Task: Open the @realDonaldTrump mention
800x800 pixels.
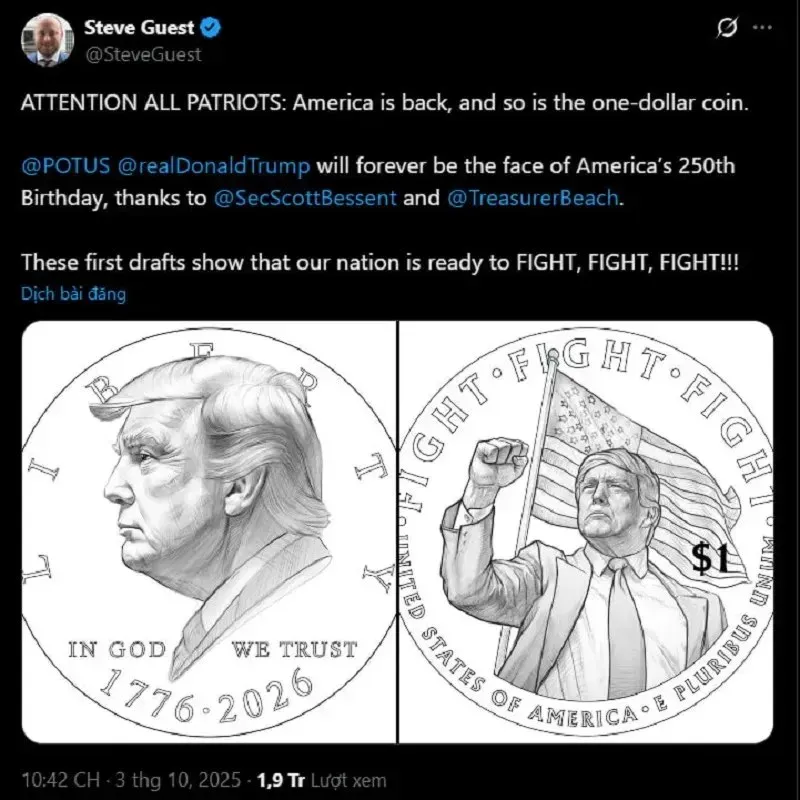Action: 214,166
